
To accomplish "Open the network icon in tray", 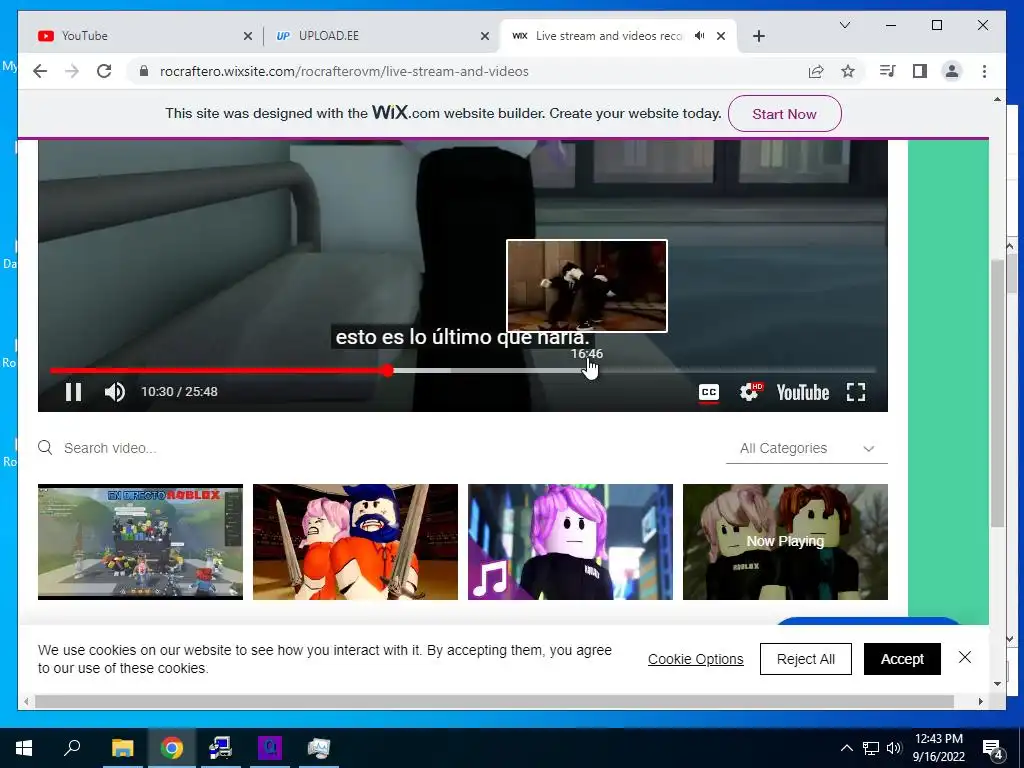I will pyautogui.click(x=871, y=748).
